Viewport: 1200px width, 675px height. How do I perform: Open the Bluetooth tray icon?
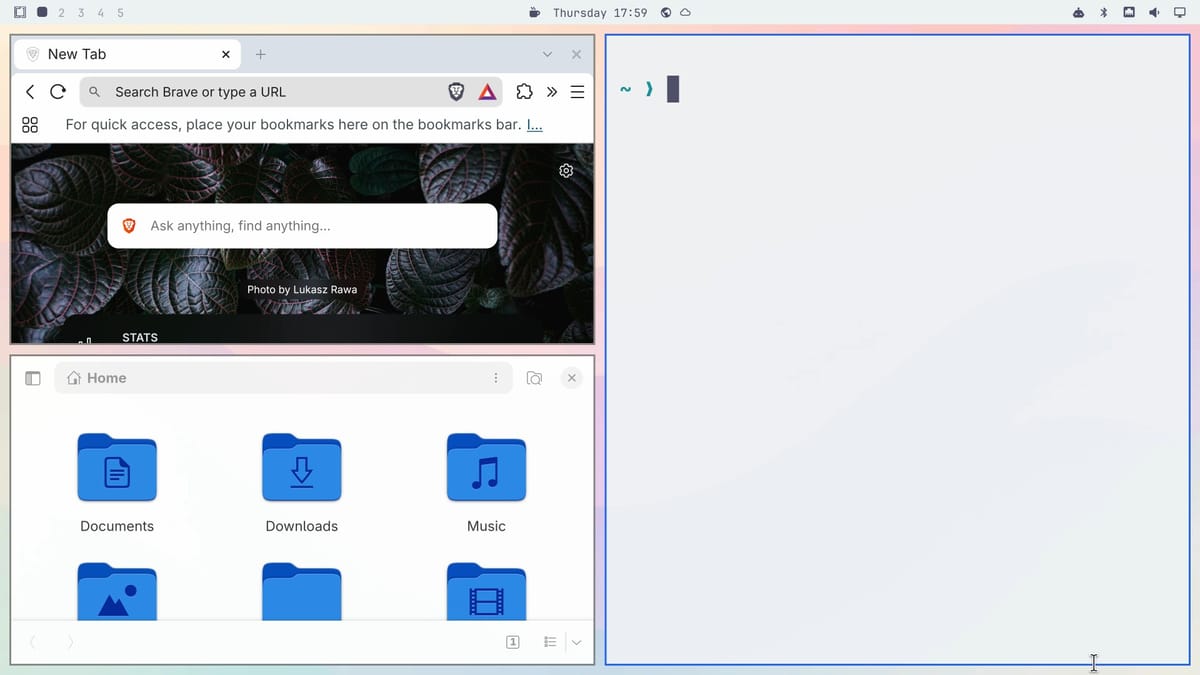1104,13
